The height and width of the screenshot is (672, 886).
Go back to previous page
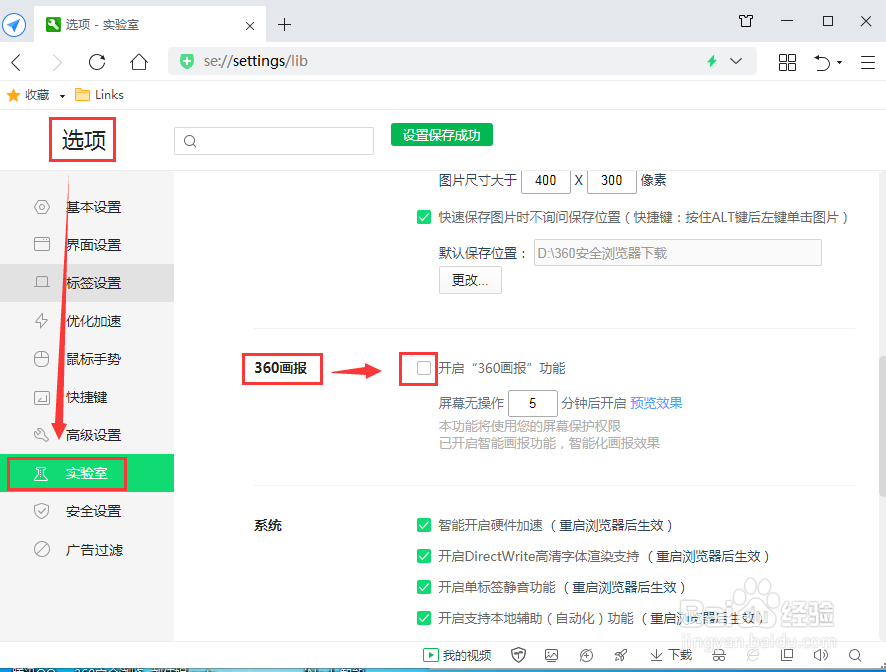(x=16, y=62)
